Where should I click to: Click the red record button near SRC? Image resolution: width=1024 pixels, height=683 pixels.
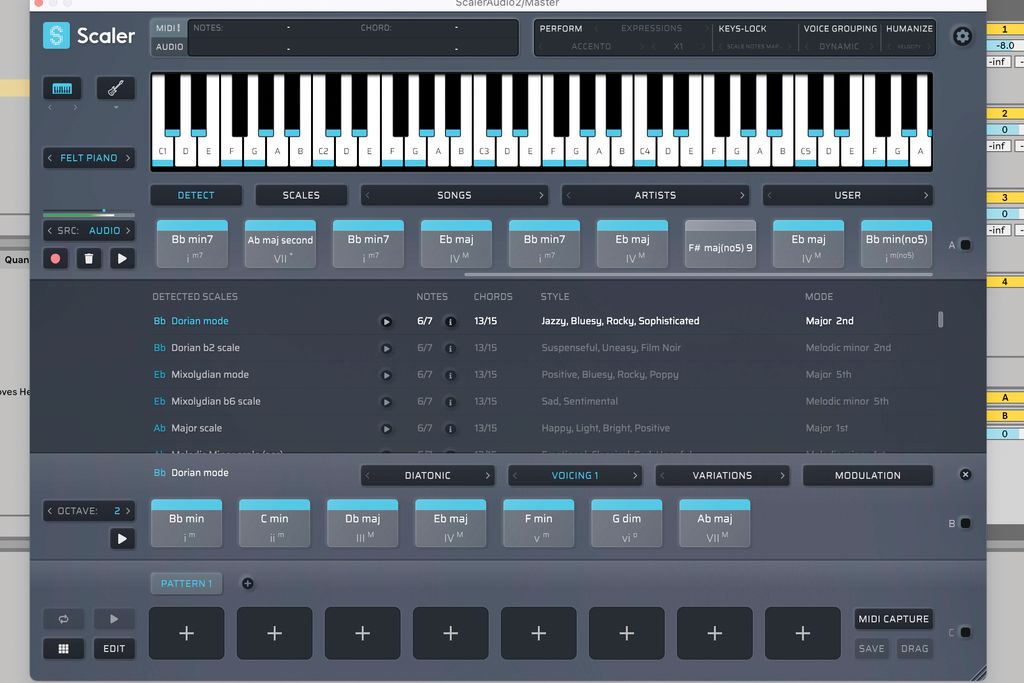pyautogui.click(x=57, y=258)
